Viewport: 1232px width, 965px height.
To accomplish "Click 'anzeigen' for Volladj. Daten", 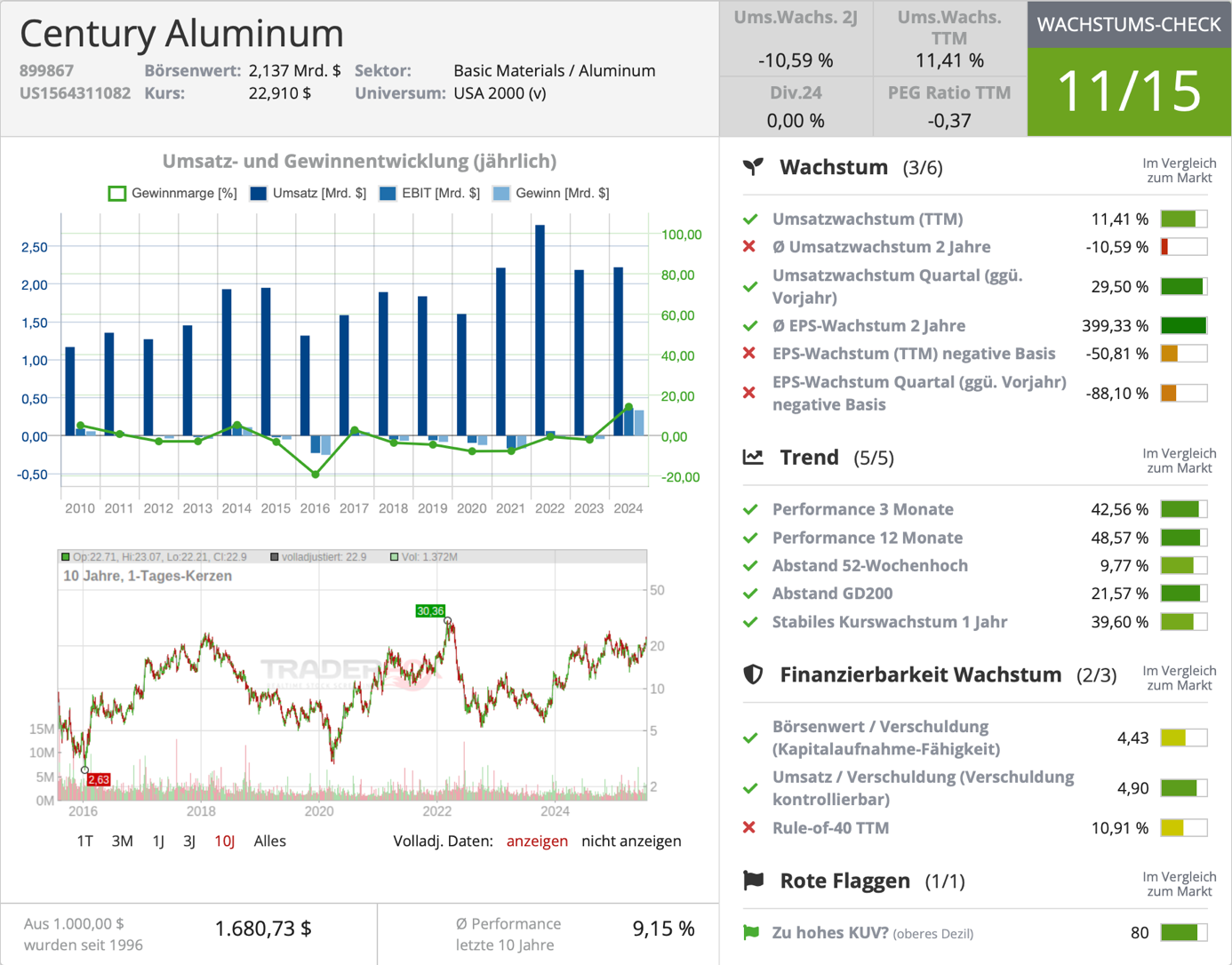I will click(537, 841).
